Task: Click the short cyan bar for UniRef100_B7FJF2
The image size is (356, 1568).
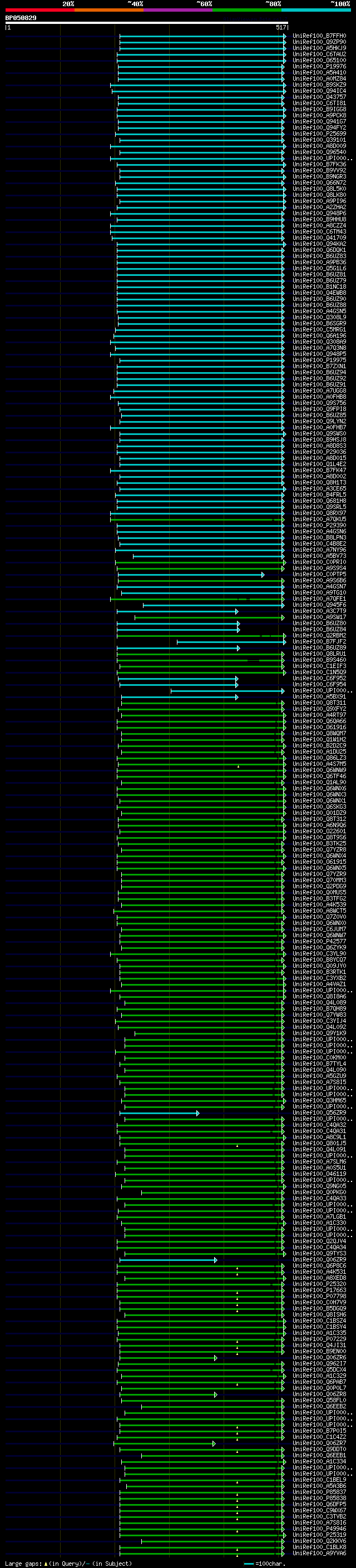Action: tap(231, 641)
